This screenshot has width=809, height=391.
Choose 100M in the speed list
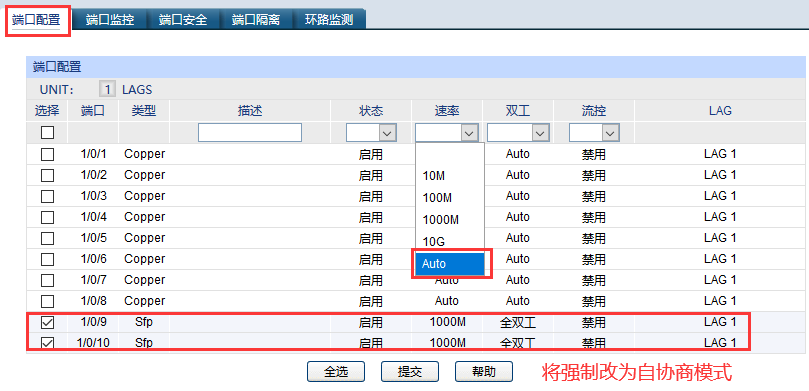(449, 198)
